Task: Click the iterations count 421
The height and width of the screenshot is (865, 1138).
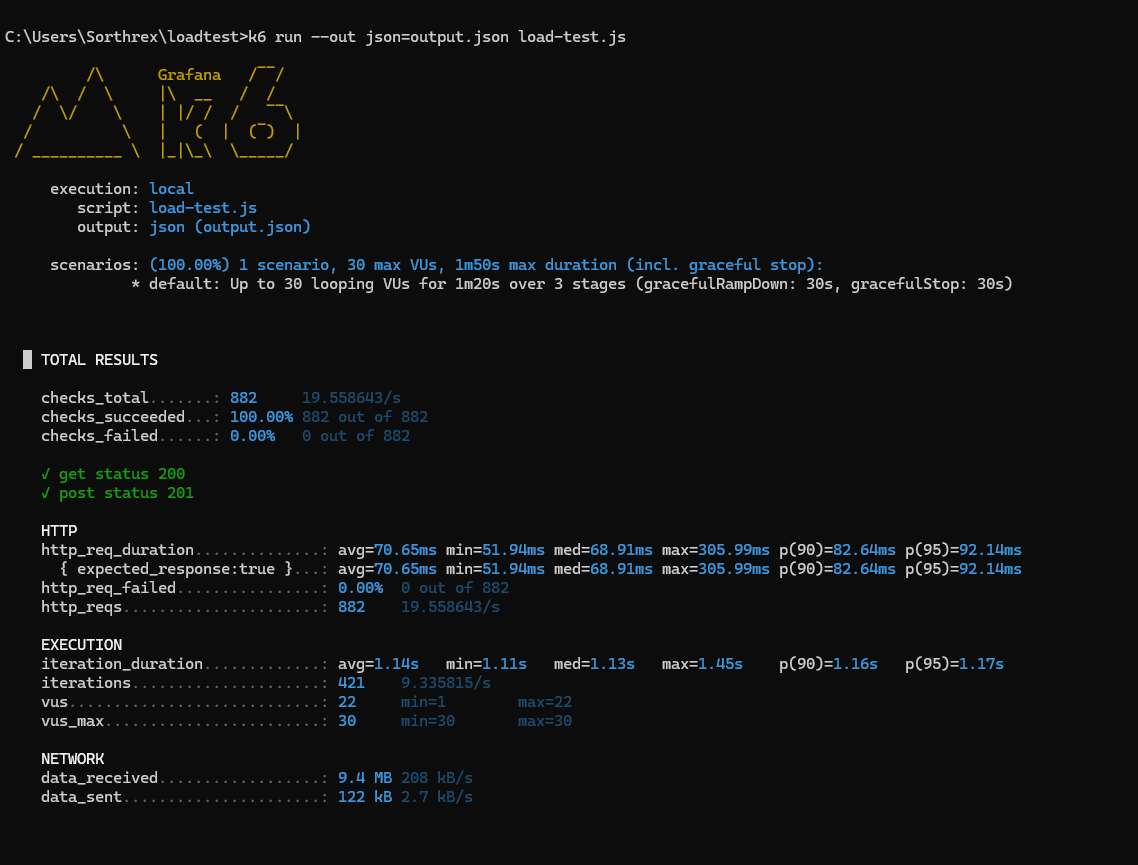Action: click(x=351, y=683)
